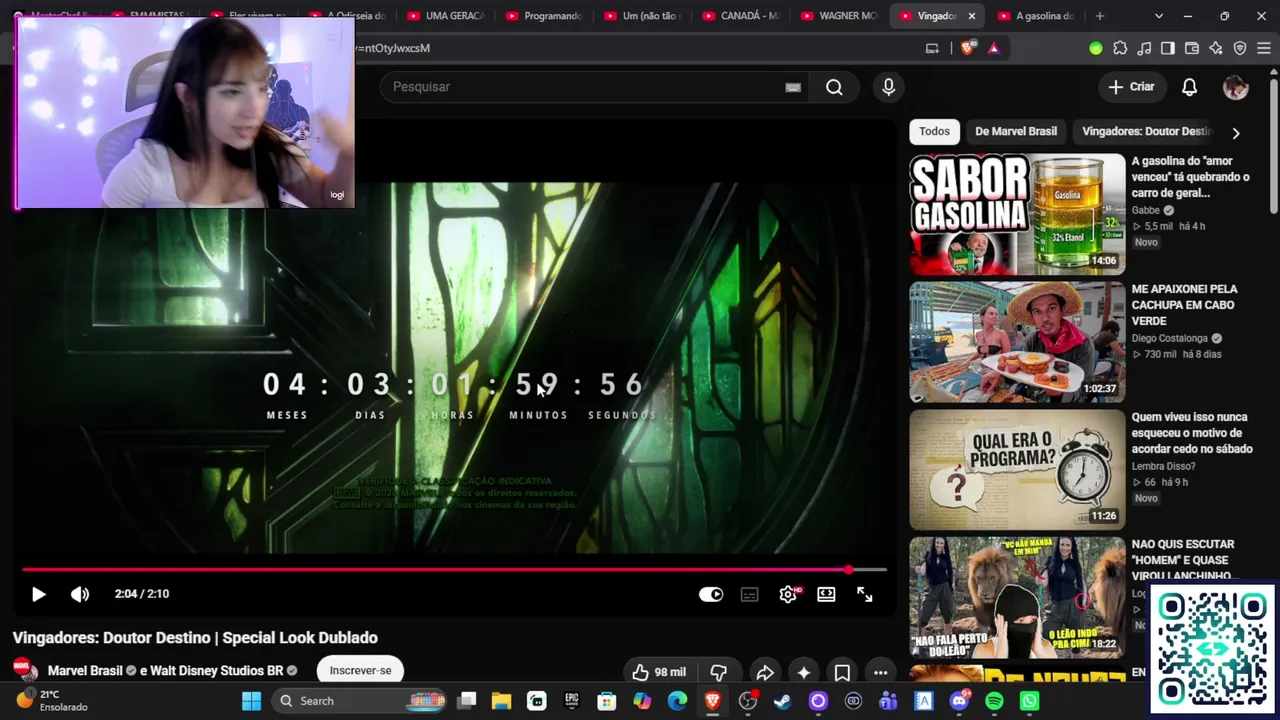Open more actions menu below the video

[880, 672]
